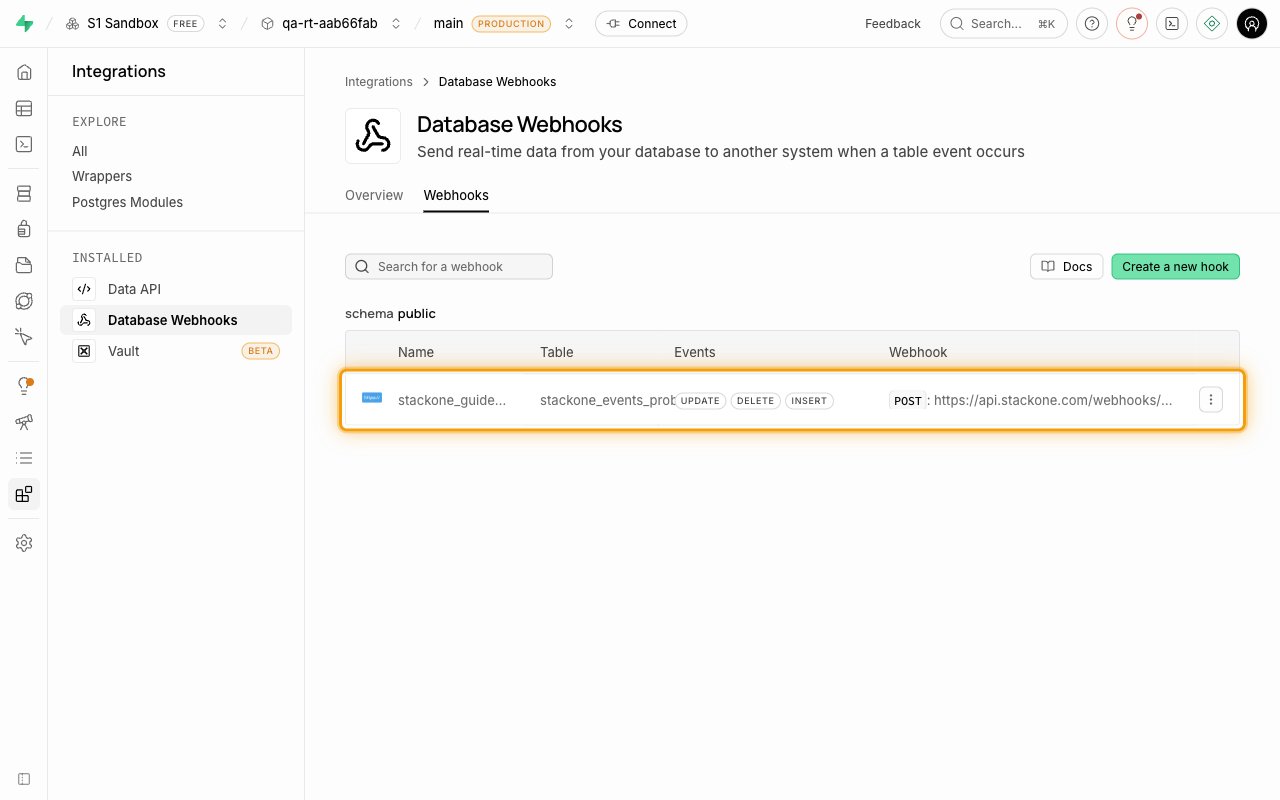Click the UPDATE event badge
This screenshot has width=1280, height=800.
pos(700,401)
